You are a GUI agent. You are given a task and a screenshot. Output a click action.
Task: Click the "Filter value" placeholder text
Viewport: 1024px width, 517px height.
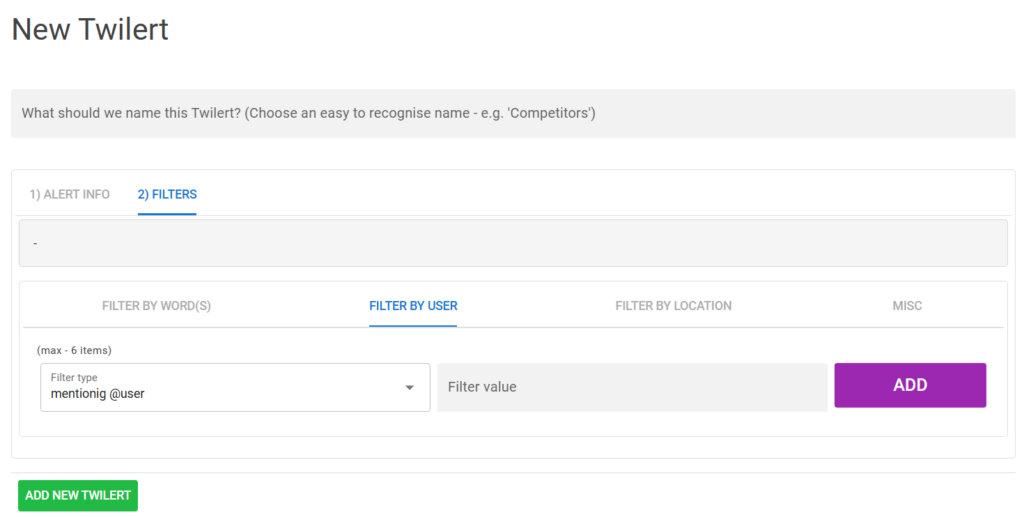point(482,387)
